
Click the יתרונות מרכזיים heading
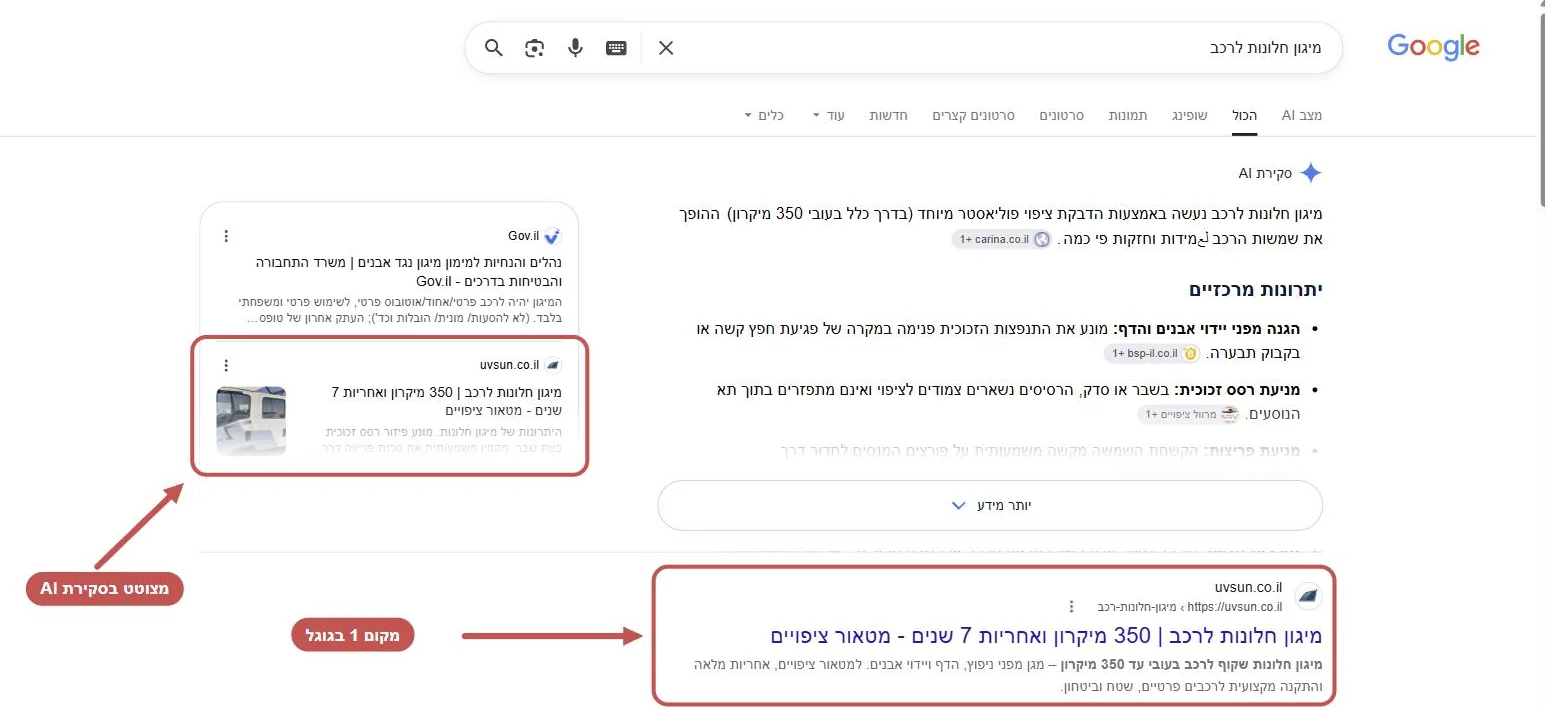pos(1256,290)
